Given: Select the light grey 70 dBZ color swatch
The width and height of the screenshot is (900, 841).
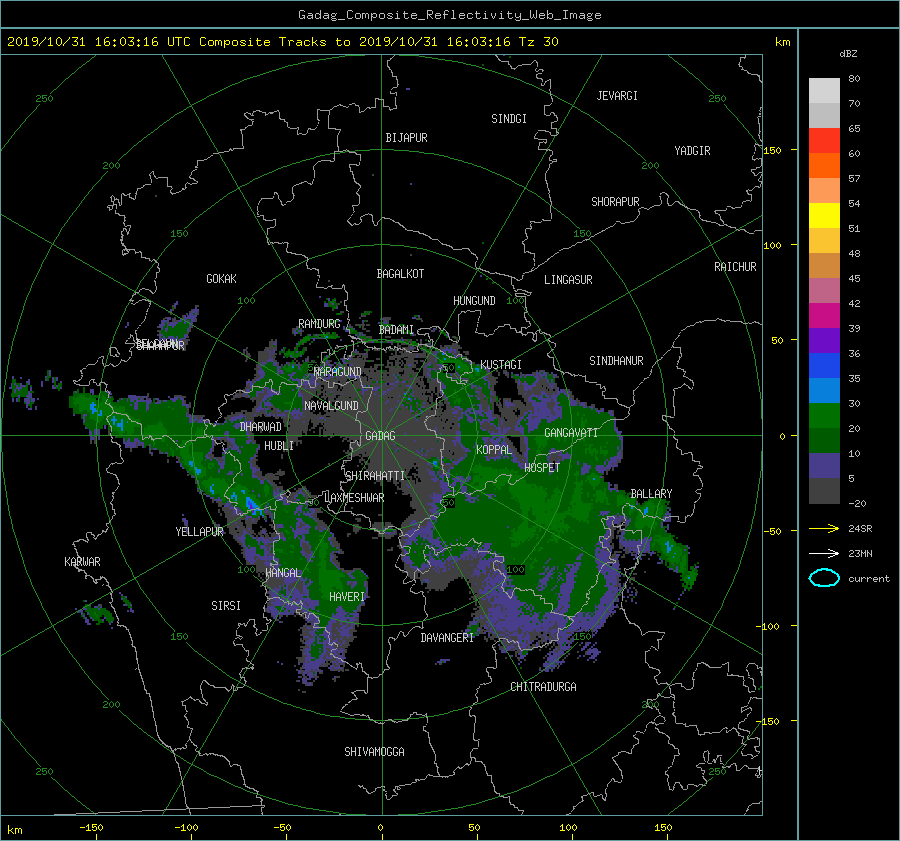Looking at the screenshot, I should click(x=824, y=115).
